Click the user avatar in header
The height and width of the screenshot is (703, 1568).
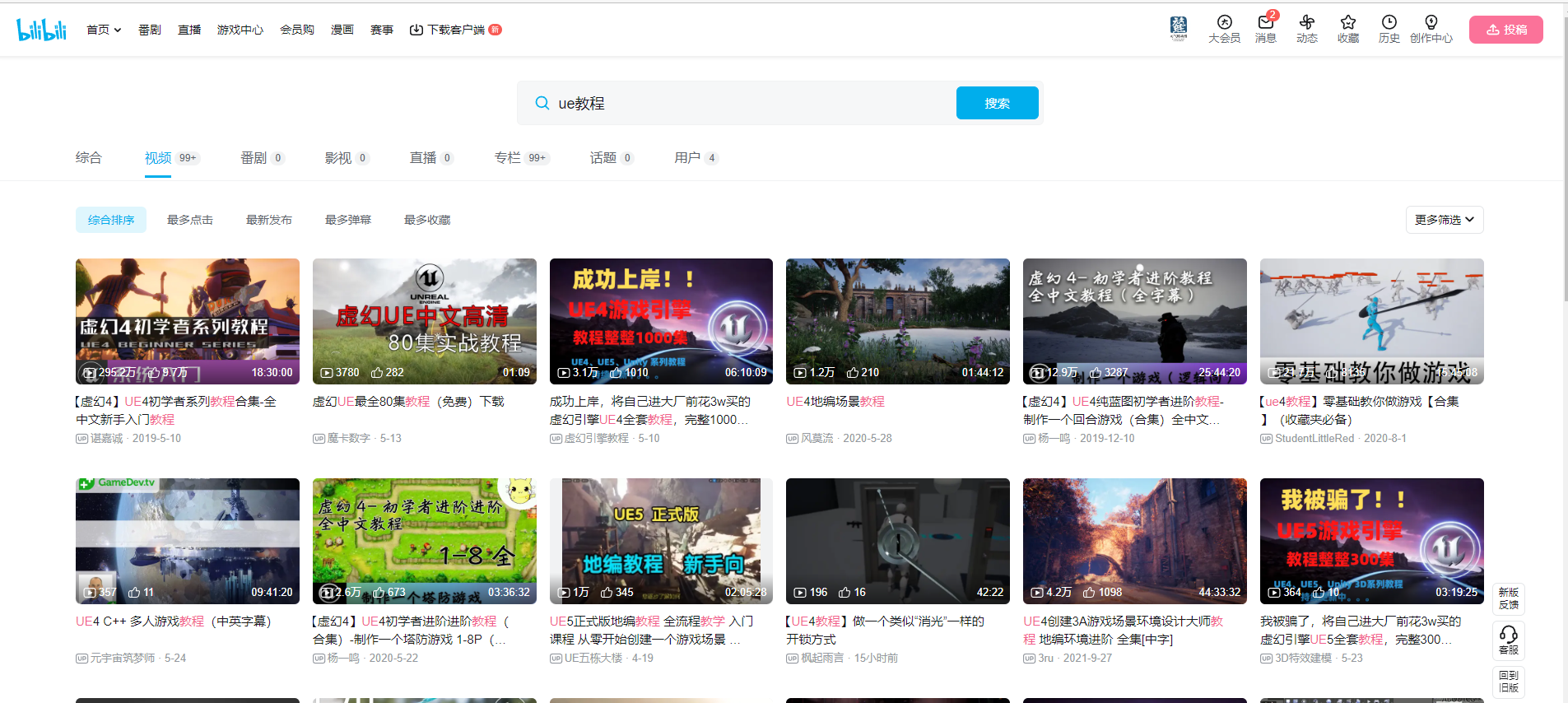coord(1179,28)
